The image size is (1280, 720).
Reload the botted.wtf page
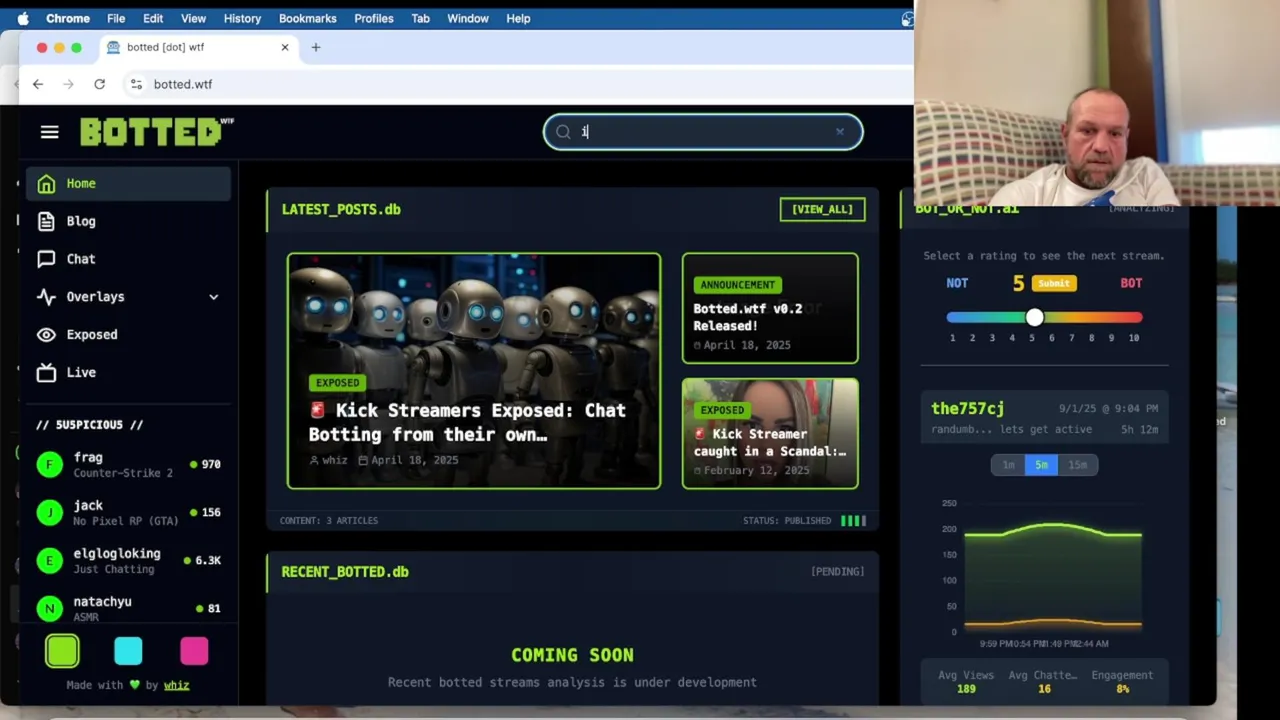click(99, 84)
